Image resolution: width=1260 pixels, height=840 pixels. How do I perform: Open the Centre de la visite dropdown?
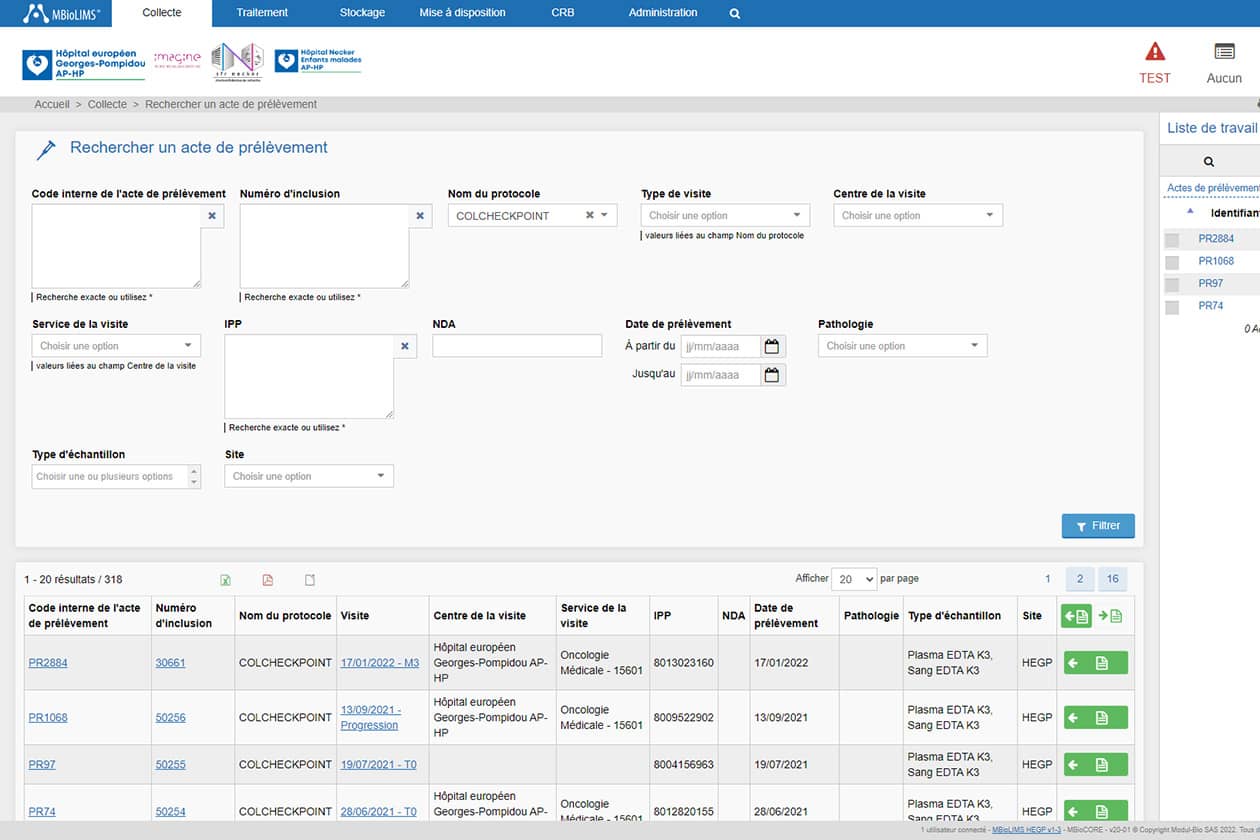coord(918,215)
